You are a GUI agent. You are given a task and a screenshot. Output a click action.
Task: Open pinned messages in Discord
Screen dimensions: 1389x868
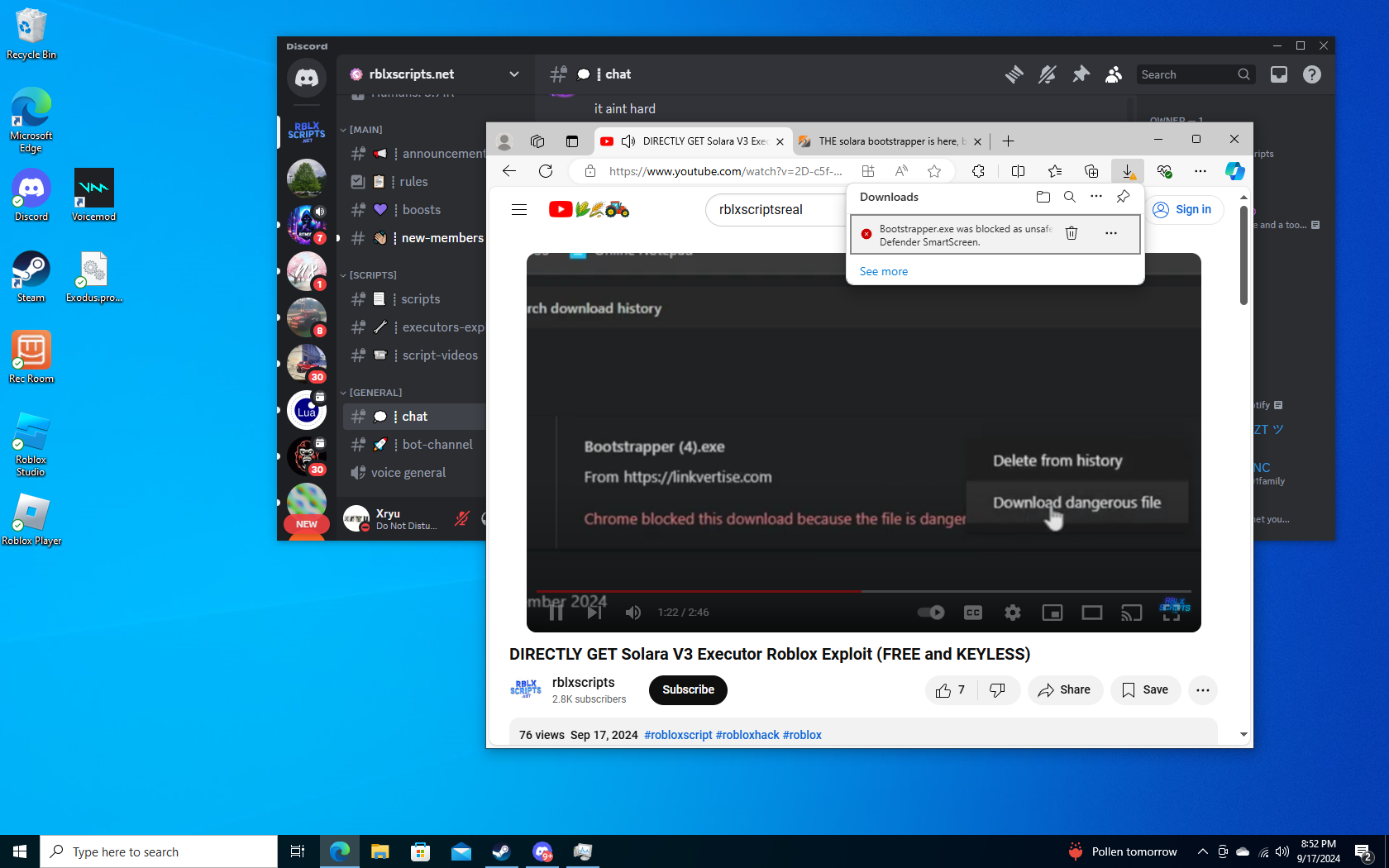1081,74
